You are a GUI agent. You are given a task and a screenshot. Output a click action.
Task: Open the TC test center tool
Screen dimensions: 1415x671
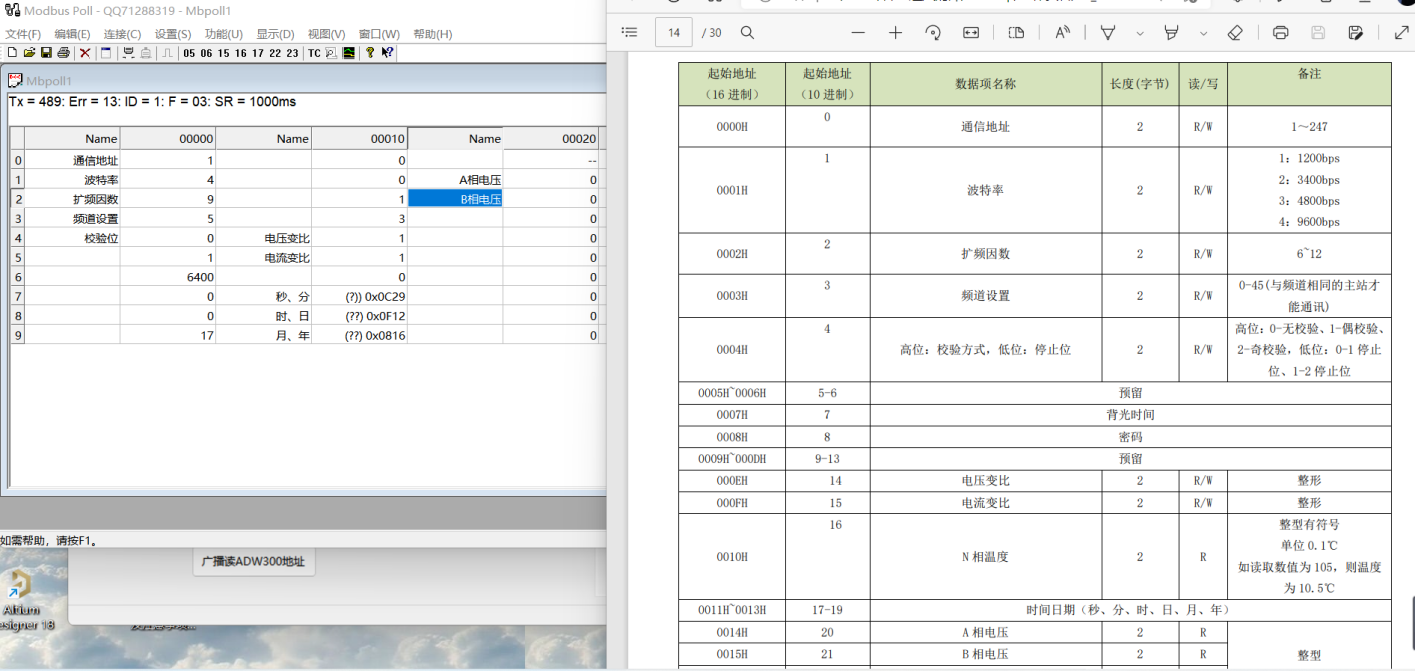(314, 53)
